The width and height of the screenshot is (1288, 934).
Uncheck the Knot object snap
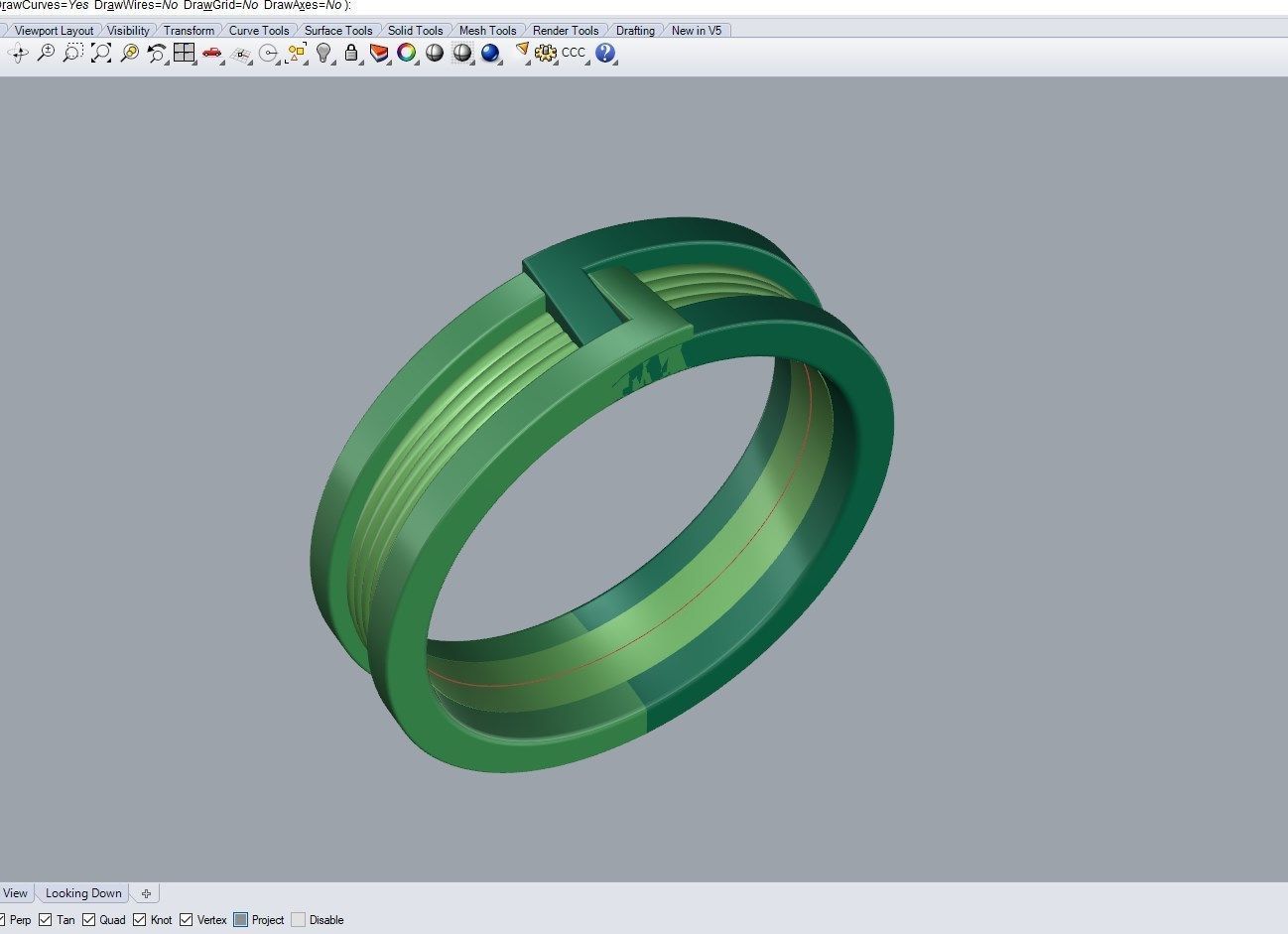point(139,920)
